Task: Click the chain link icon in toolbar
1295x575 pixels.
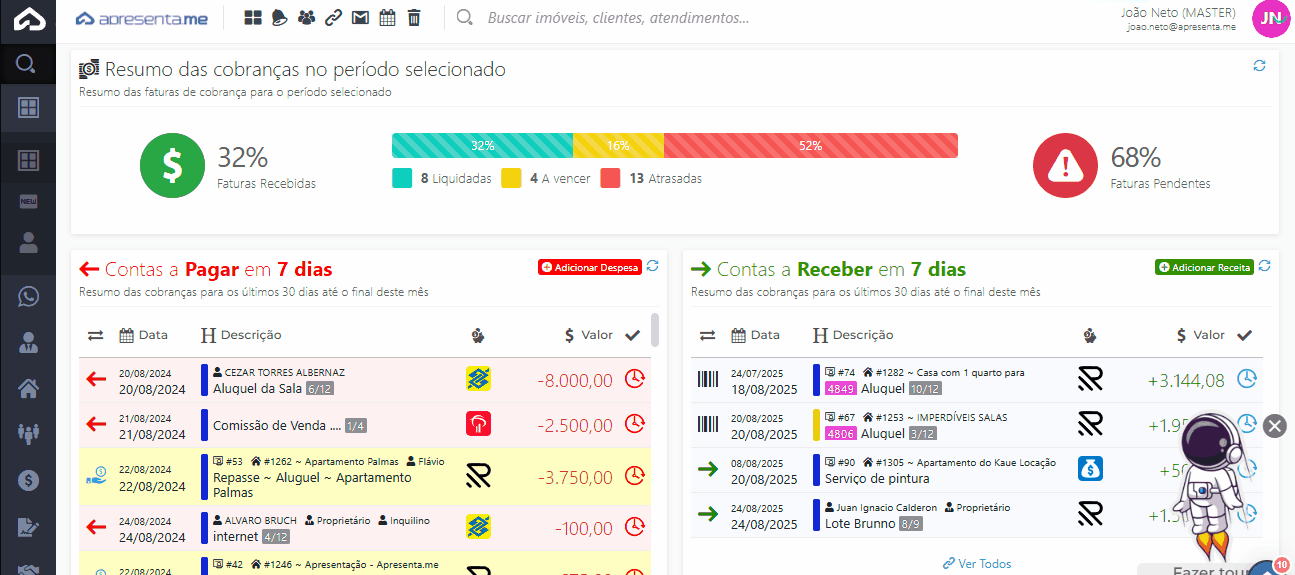Action: tap(333, 17)
